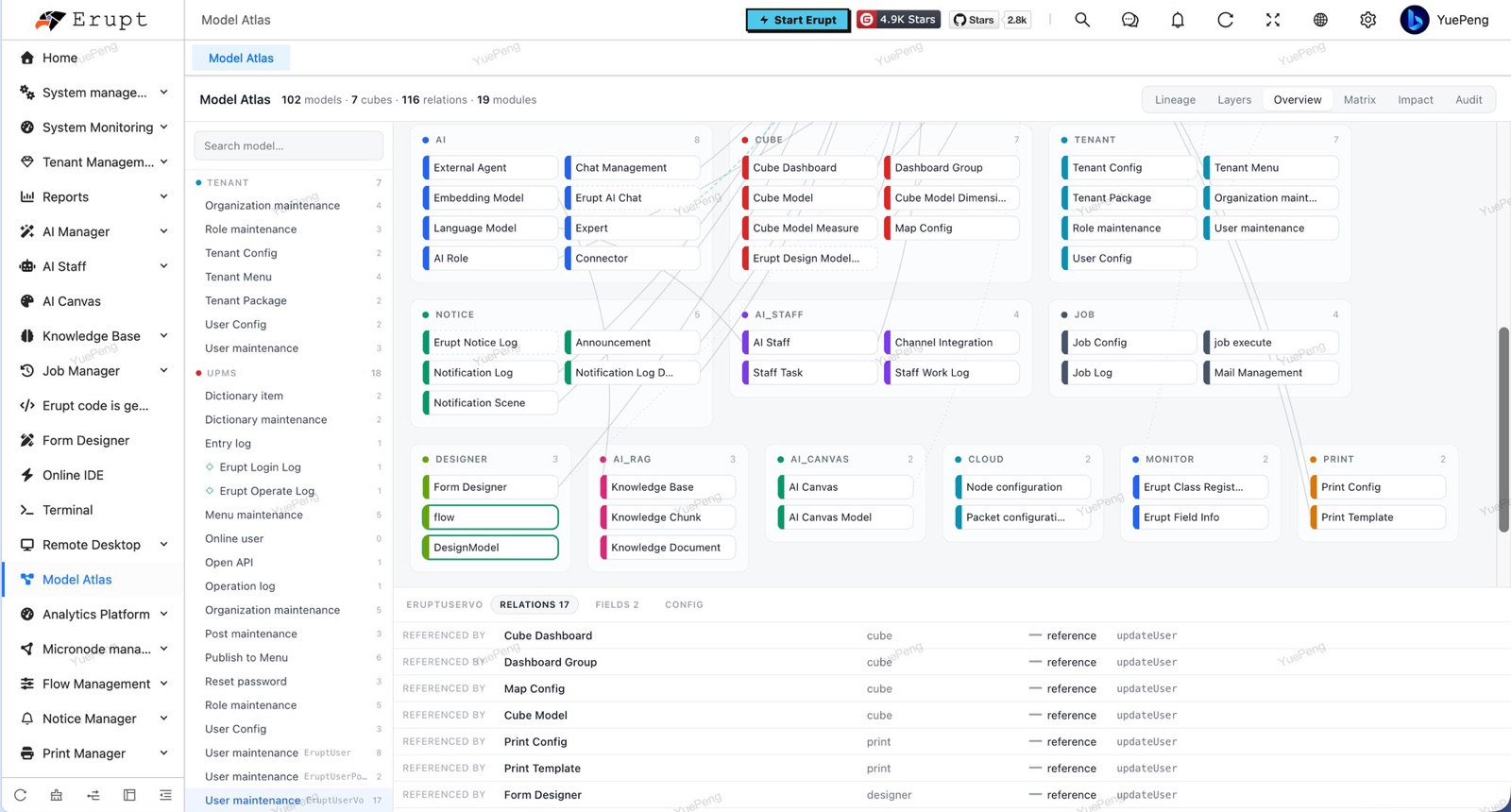
Task: Click the Model Atlas sidebar icon
Action: pos(27,580)
